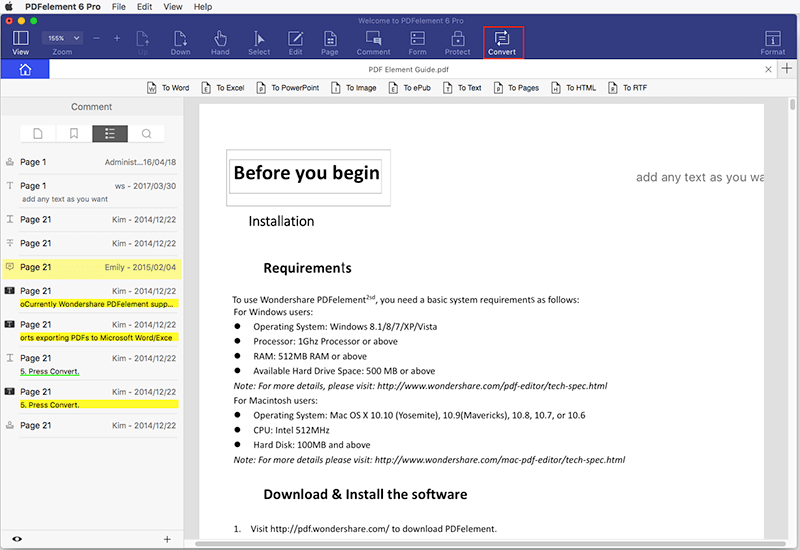Switch to comments list sidebar tab
The width and height of the screenshot is (800, 550).
point(110,134)
